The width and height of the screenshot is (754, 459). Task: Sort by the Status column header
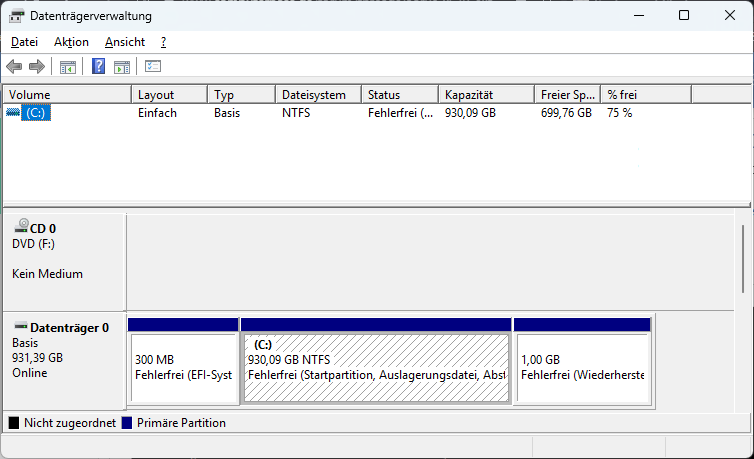(x=400, y=95)
